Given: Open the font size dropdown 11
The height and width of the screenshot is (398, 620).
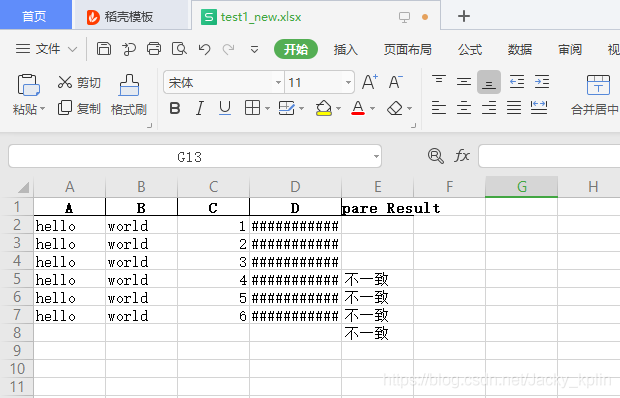Looking at the screenshot, I should [x=348, y=83].
